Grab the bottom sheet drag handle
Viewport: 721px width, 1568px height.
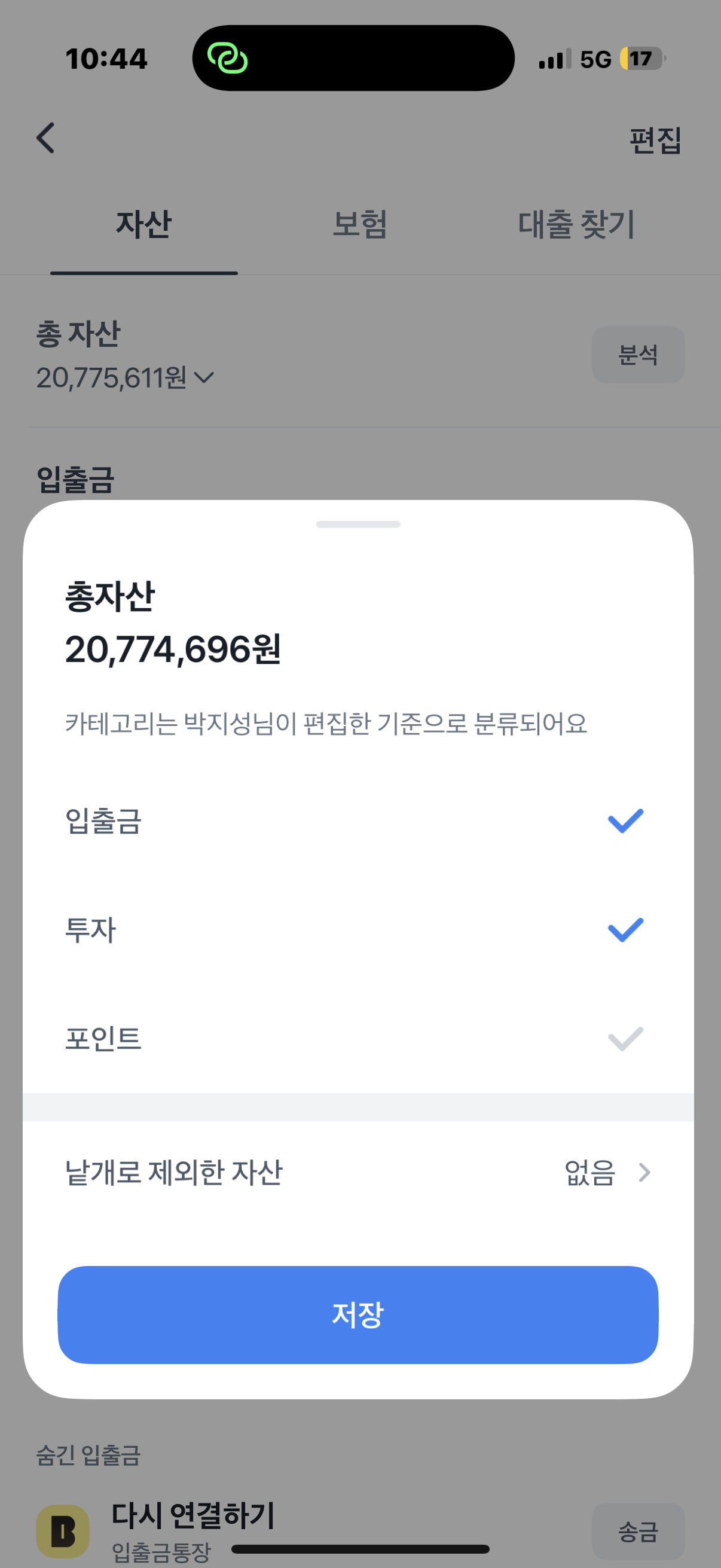click(358, 524)
